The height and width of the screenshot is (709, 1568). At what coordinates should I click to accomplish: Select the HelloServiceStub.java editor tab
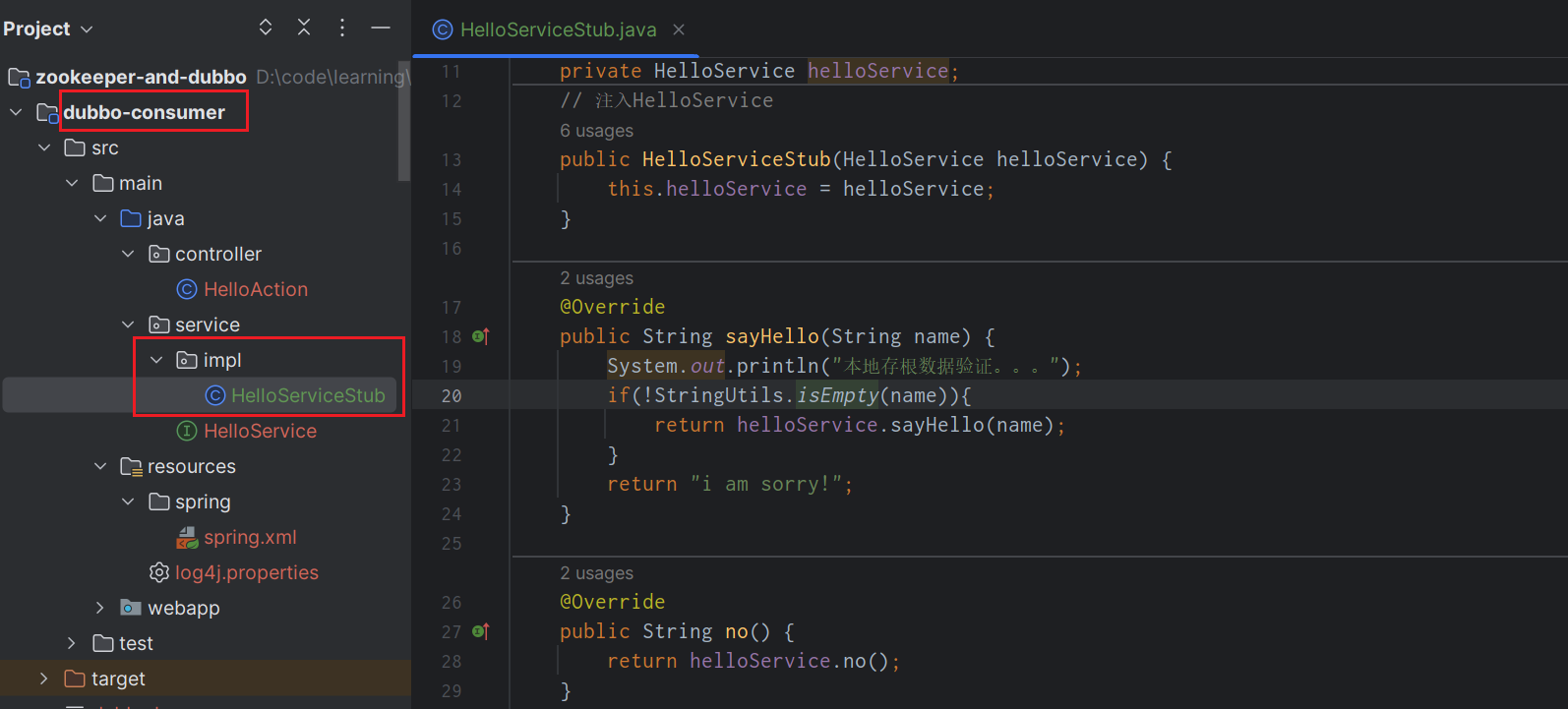pos(558,30)
